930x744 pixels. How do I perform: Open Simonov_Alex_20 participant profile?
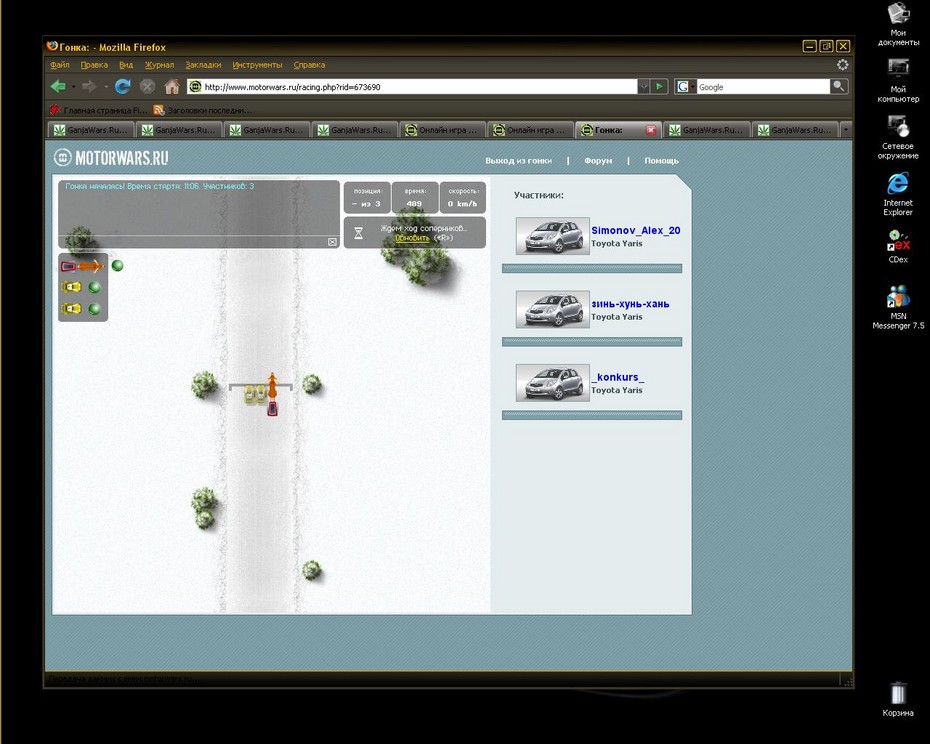point(635,230)
